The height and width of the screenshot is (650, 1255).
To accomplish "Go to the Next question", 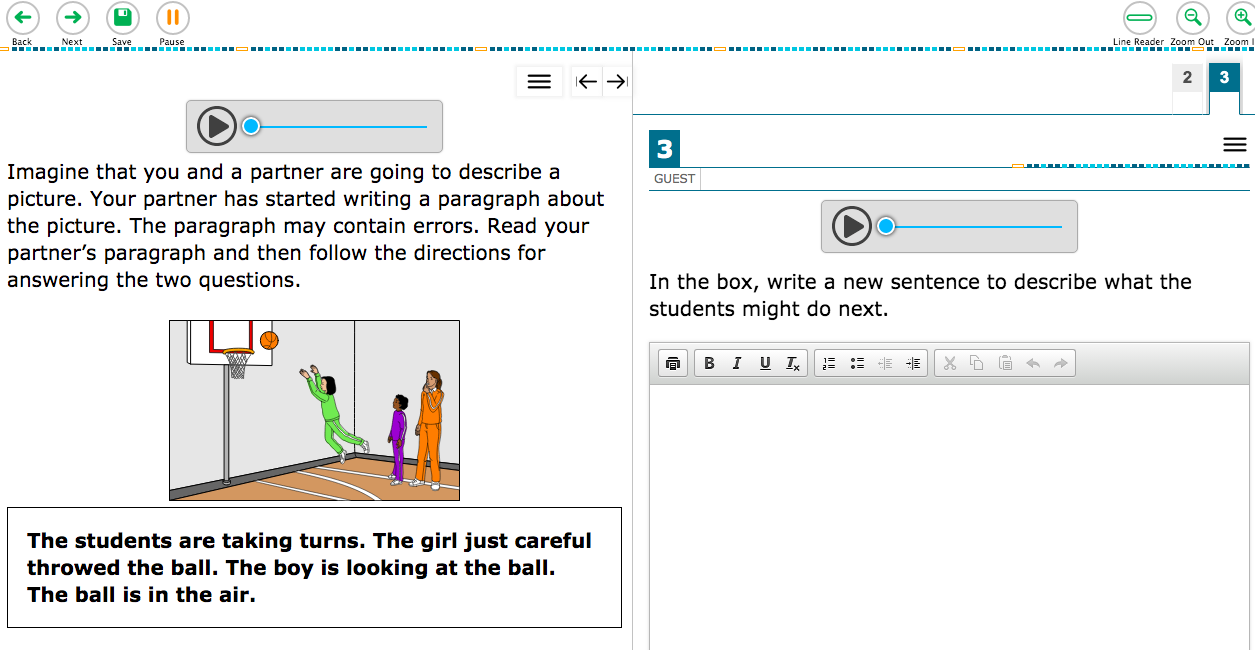I will pyautogui.click(x=72, y=17).
